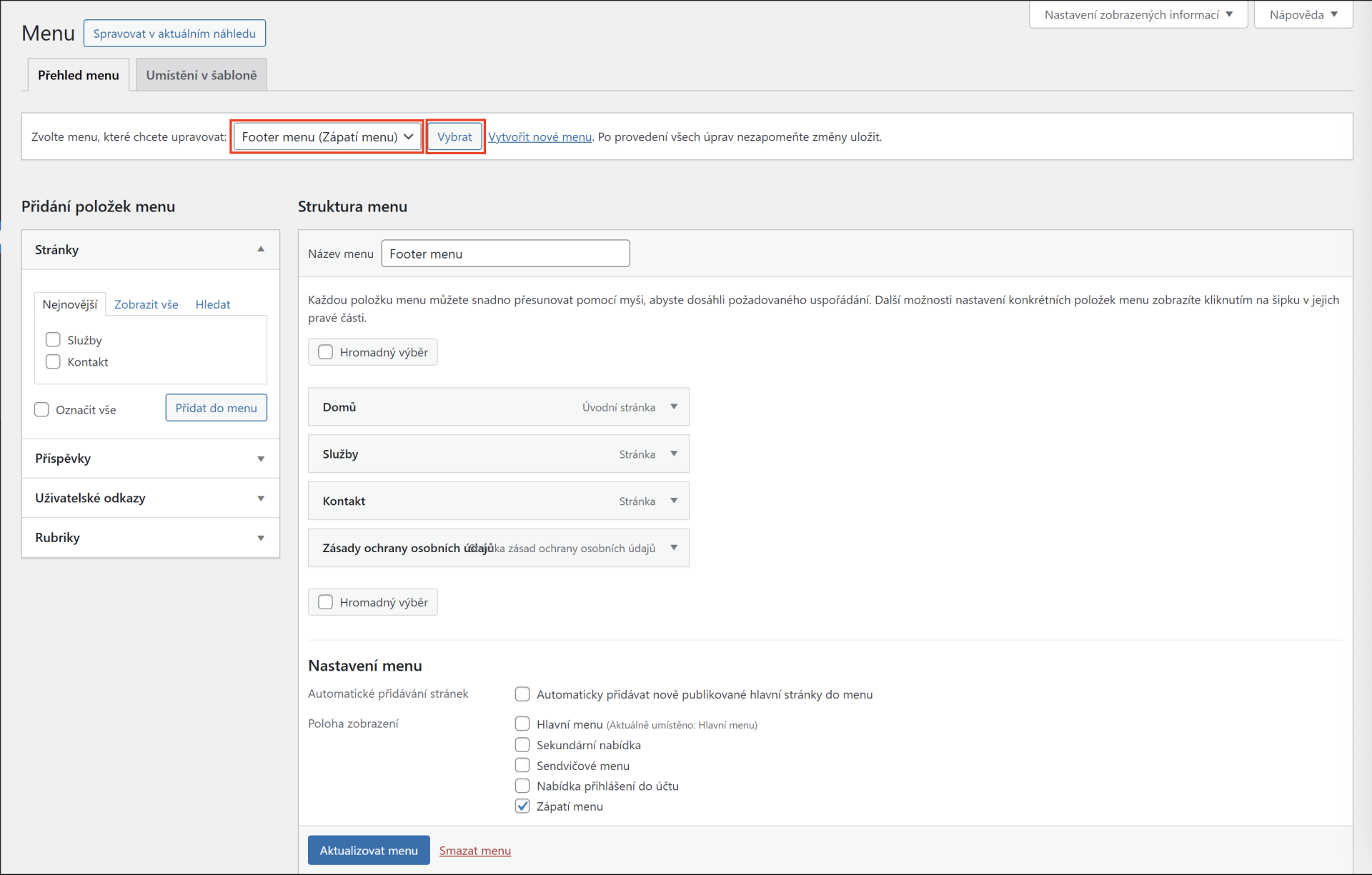Check the Služby page checkbox
The height and width of the screenshot is (875, 1372).
click(53, 339)
